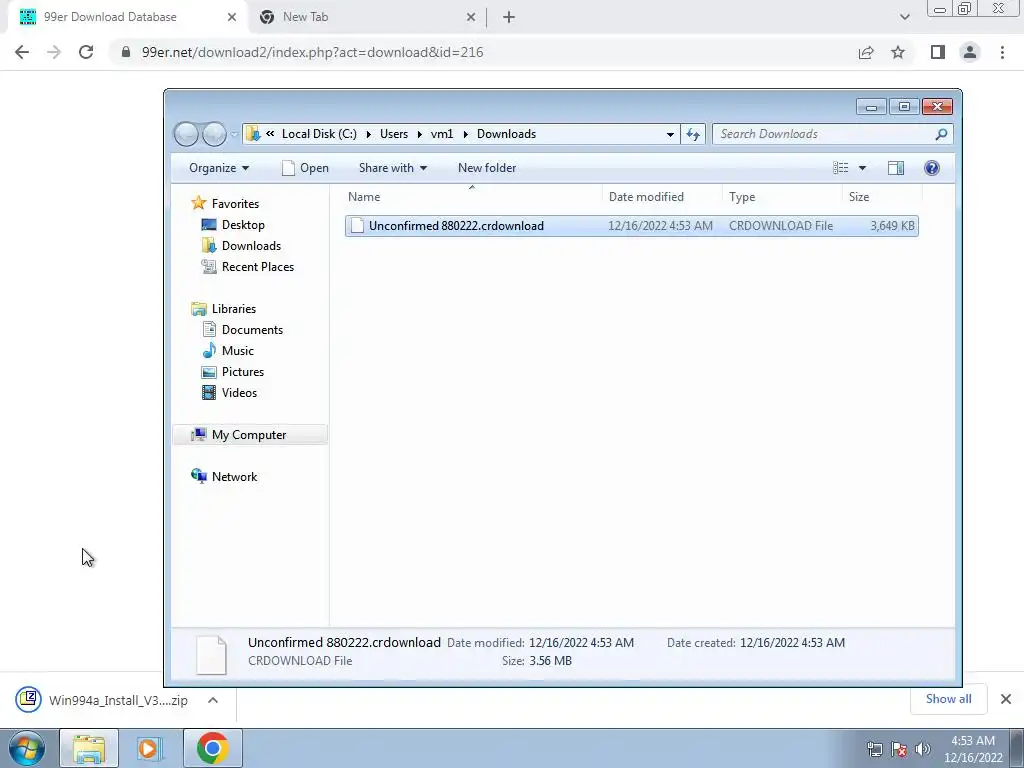Open the Share with dropdown
The width and height of the screenshot is (1024, 768).
pos(392,168)
